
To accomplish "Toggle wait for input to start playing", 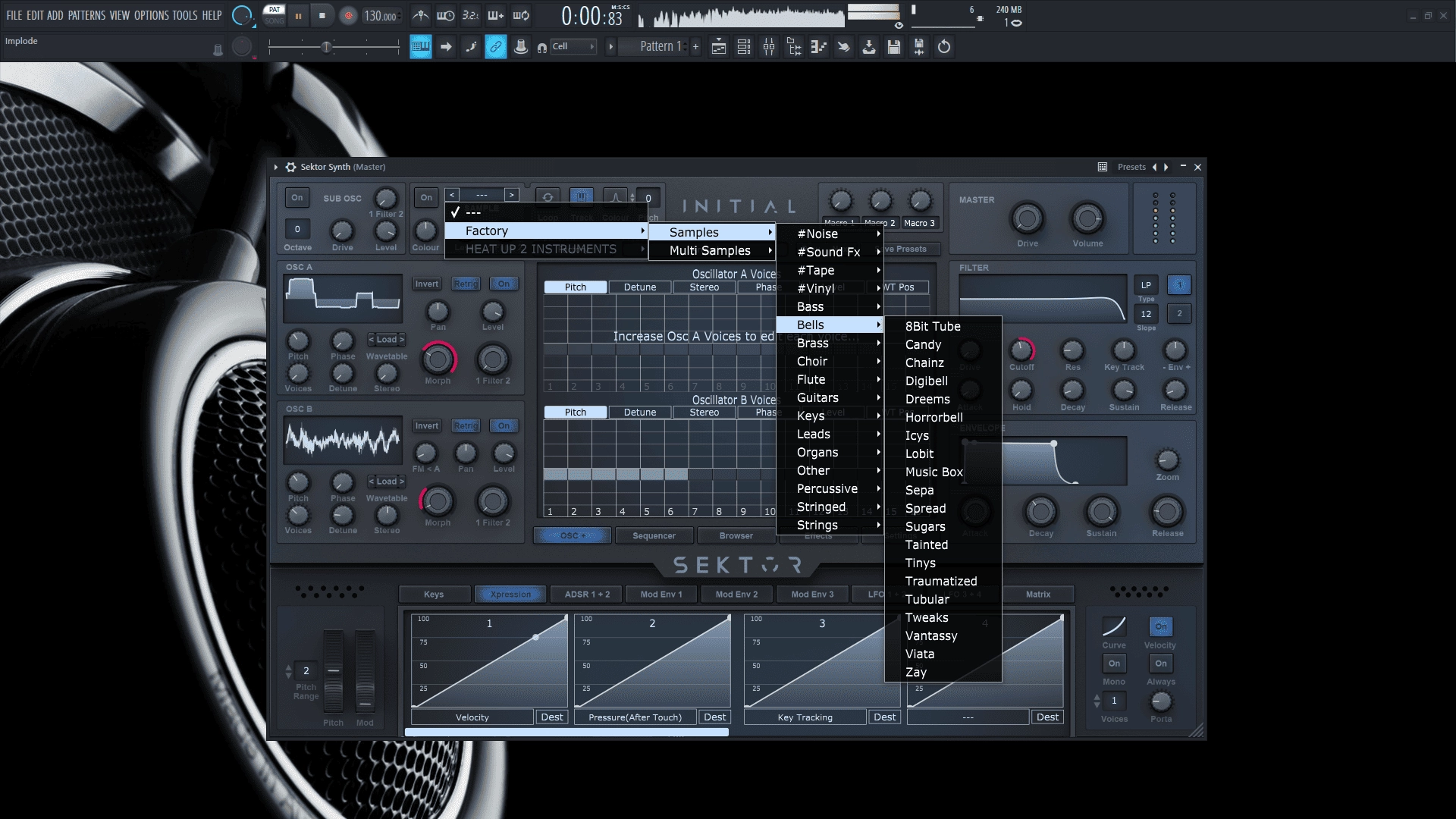I will tap(446, 15).
